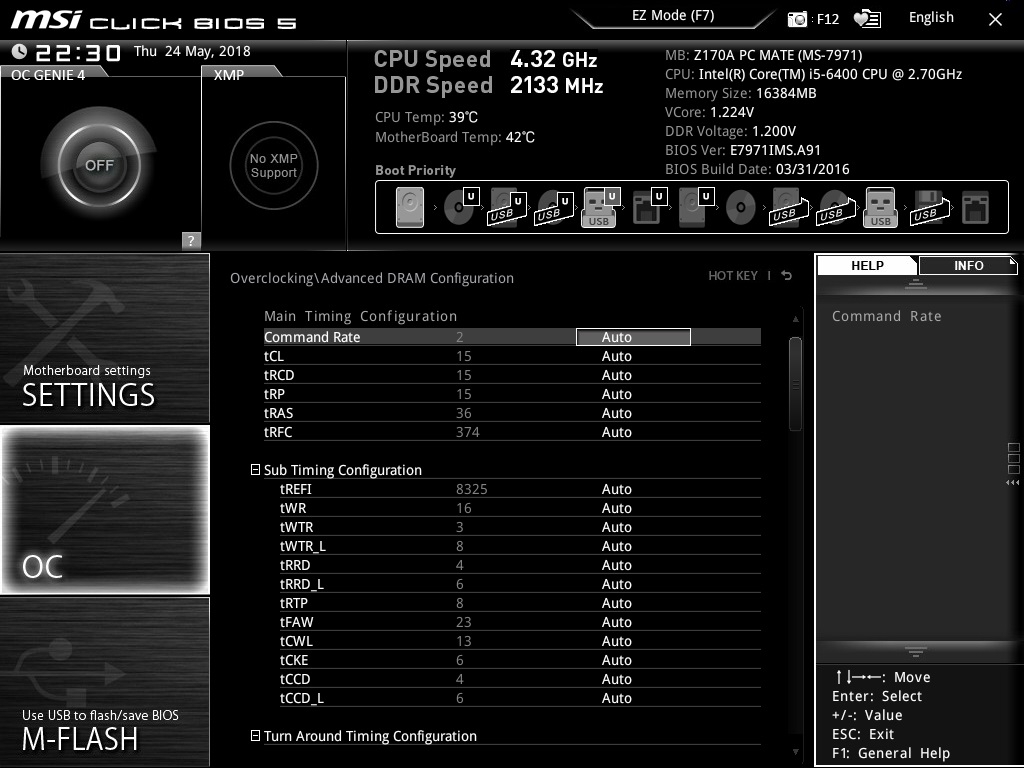
Task: Select the tCKE row label
Action: [x=294, y=660]
